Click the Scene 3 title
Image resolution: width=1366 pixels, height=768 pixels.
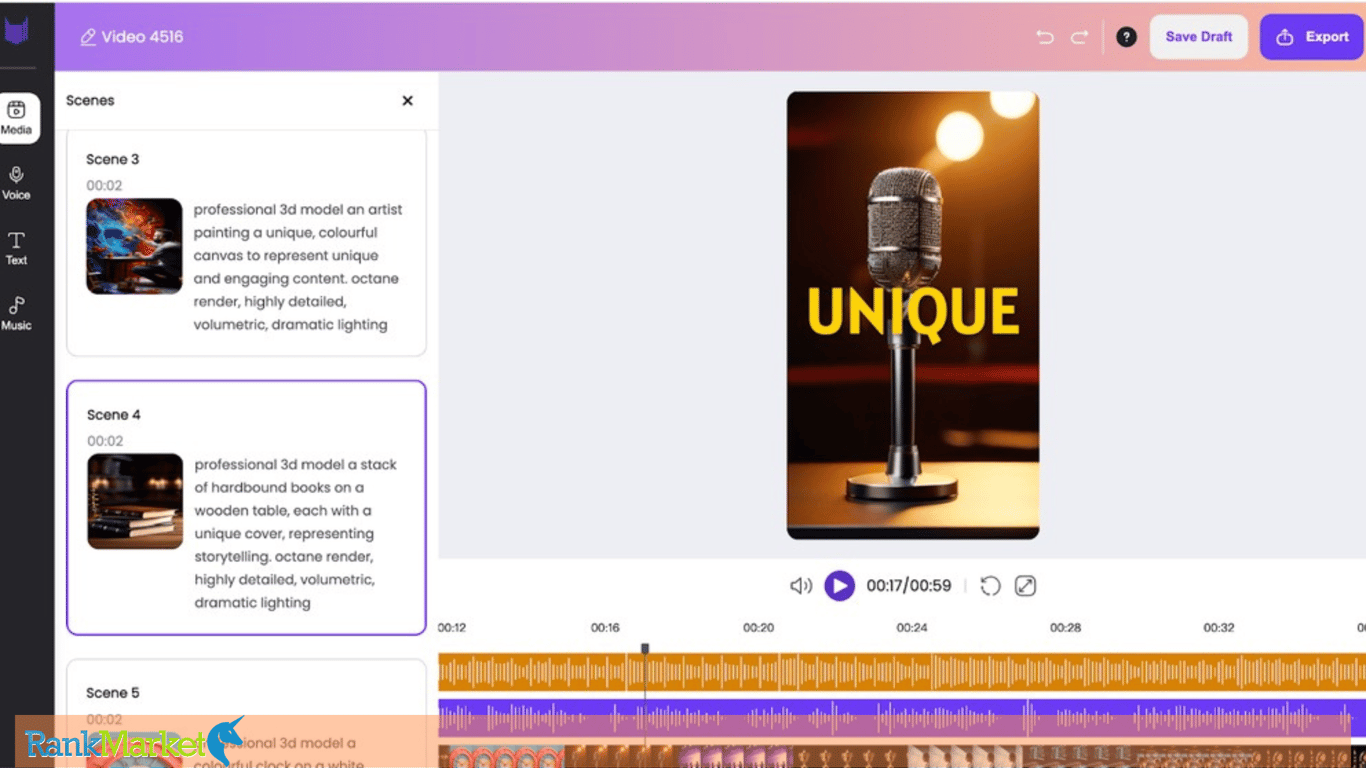[113, 159]
